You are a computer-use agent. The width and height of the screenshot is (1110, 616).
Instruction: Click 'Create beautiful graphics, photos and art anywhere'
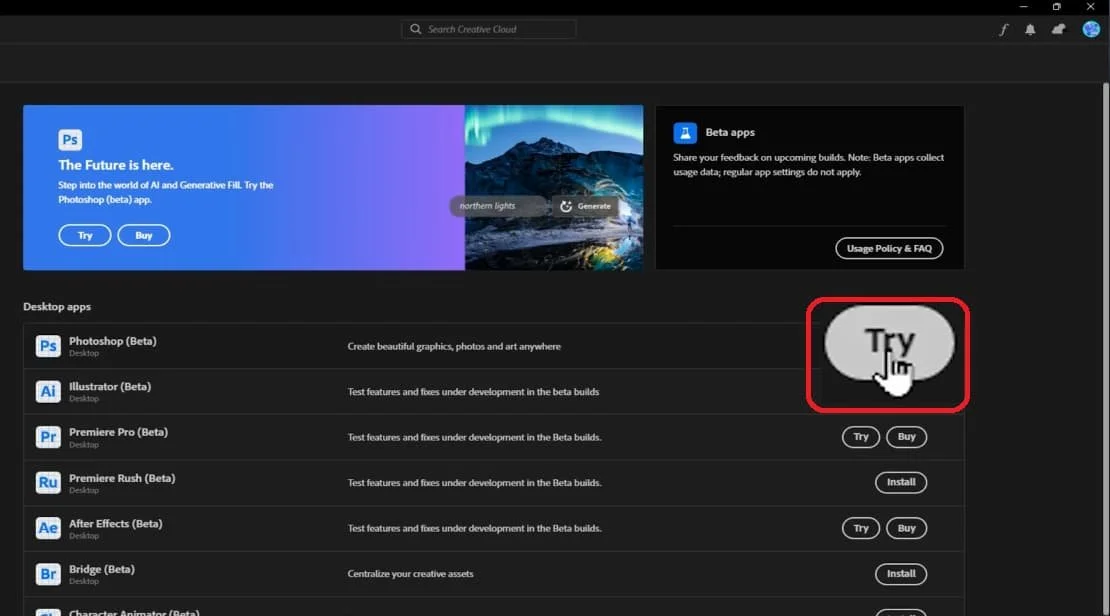coord(454,346)
